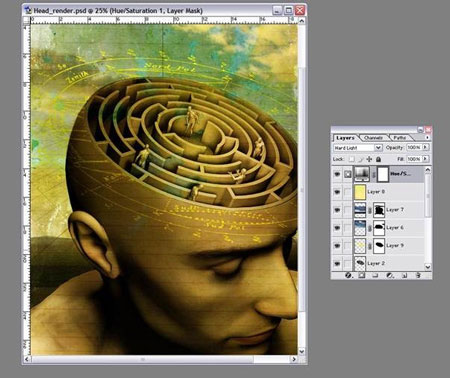Toggle visibility of Hue/Saturation adjustment layer

click(337, 174)
